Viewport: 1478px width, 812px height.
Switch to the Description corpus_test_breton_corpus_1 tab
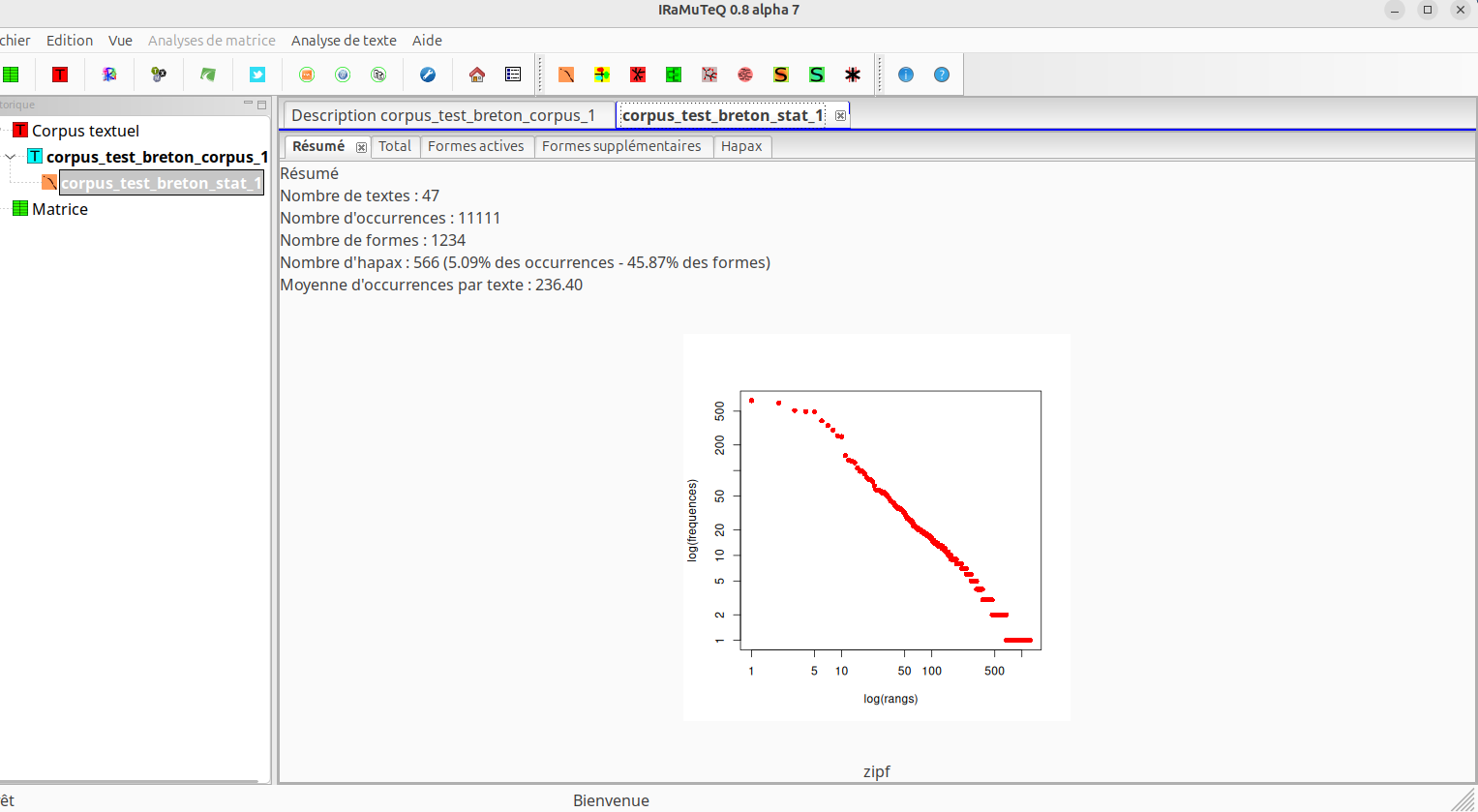(443, 115)
